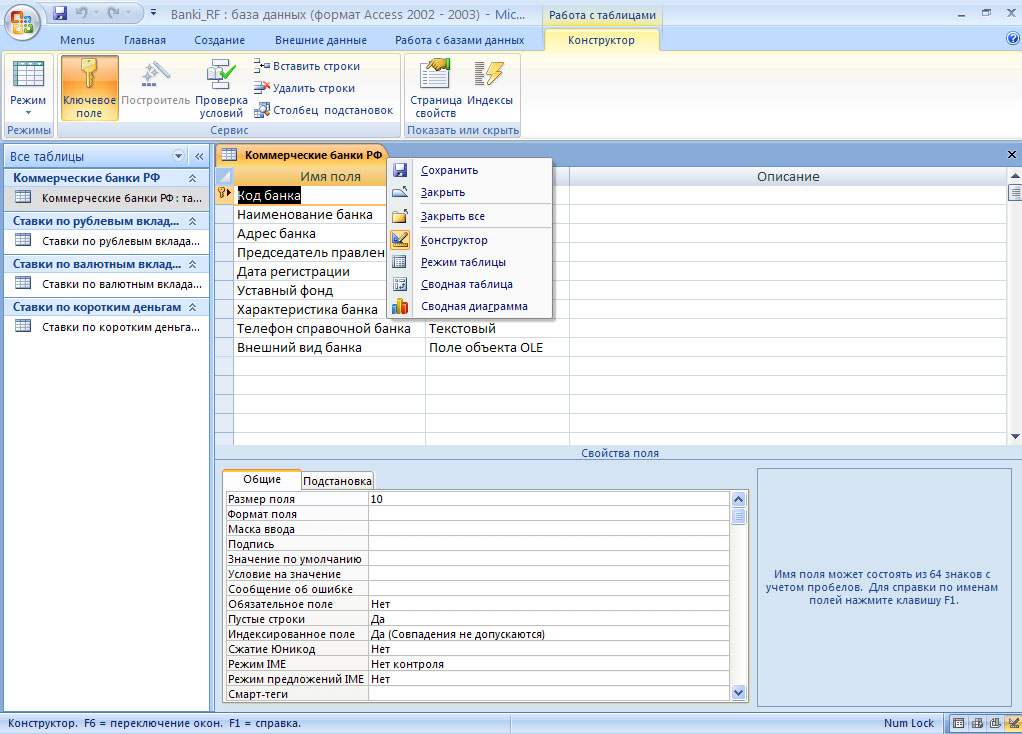Close the table document with X

pos(1012,154)
